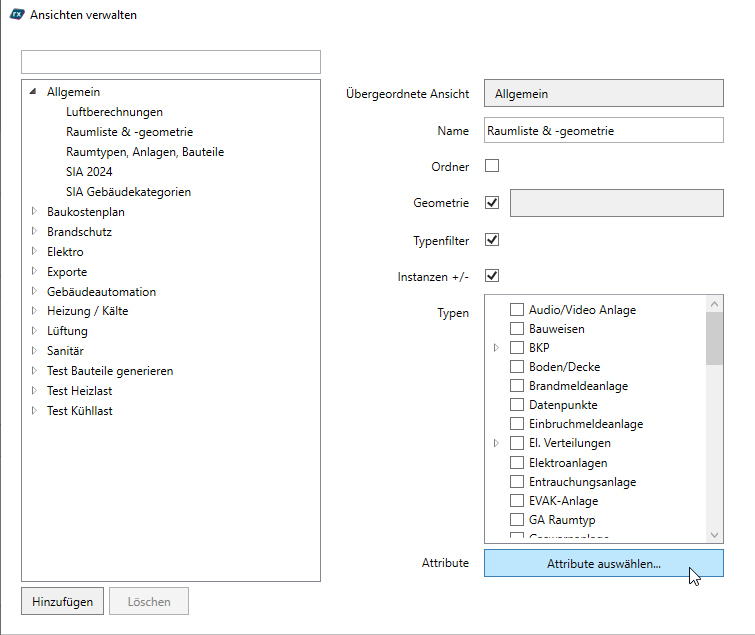Expand the Brandschutz tree node
Viewport: 755px width, 635px height.
click(34, 232)
